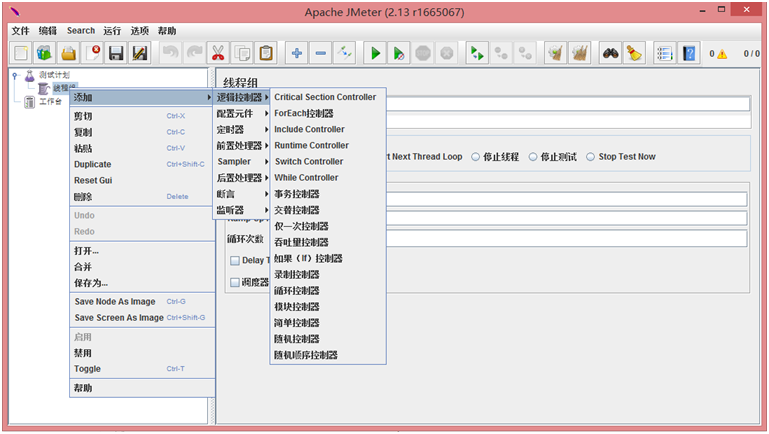Choose Critical Section Controller from submenu

coord(325,97)
